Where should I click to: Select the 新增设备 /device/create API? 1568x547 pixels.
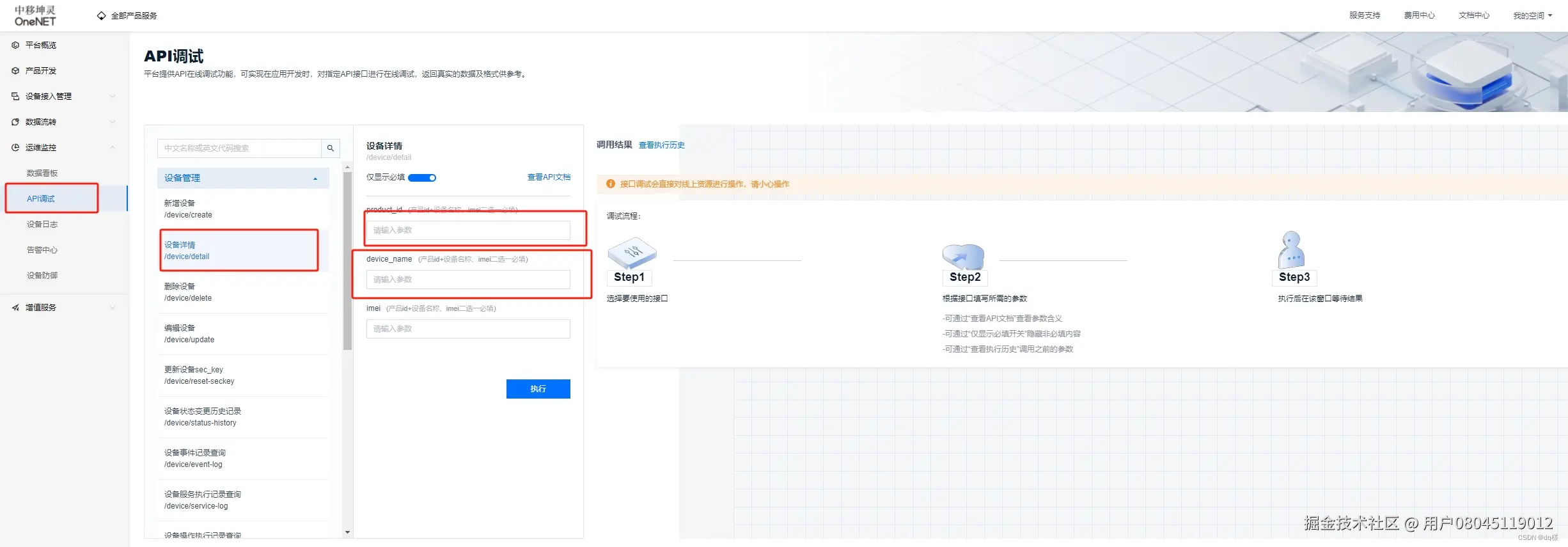pos(243,209)
